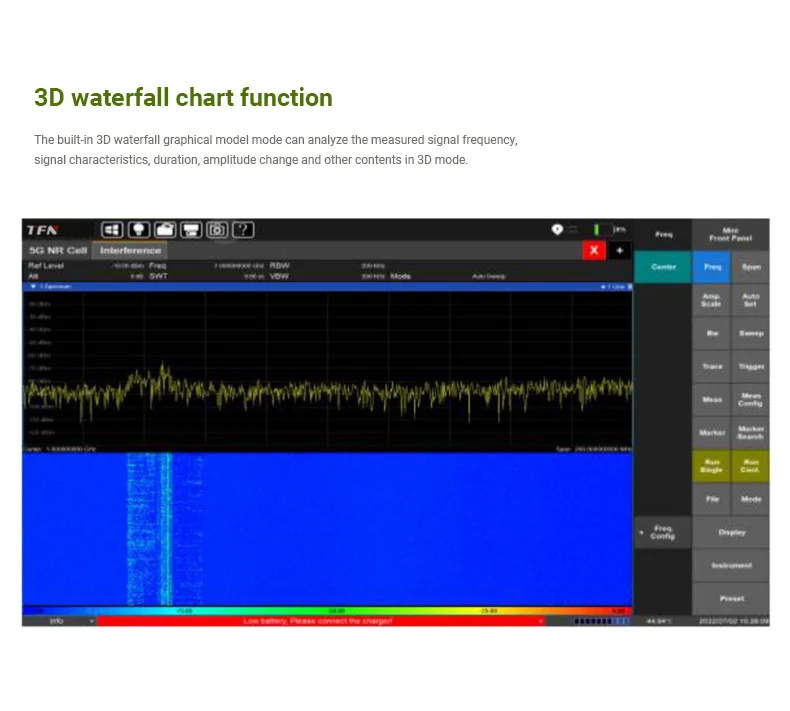
Task: Click the Marker key
Action: [712, 432]
